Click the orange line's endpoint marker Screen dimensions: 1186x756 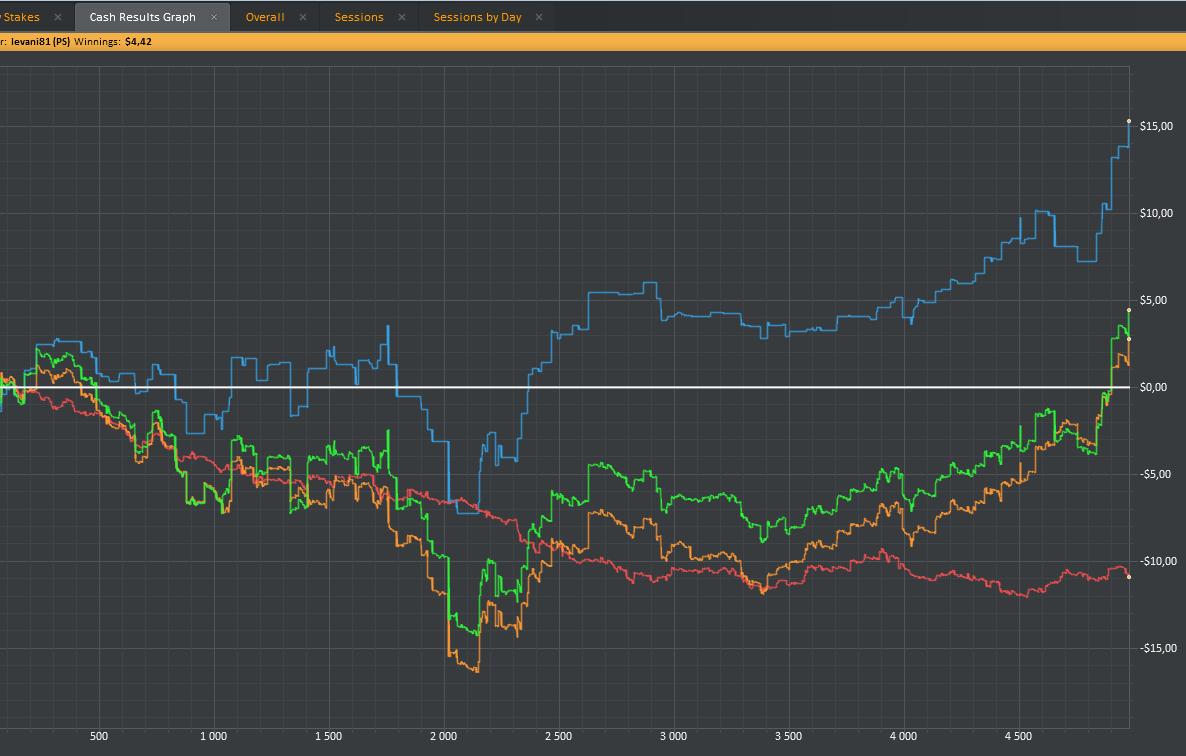[1129, 339]
